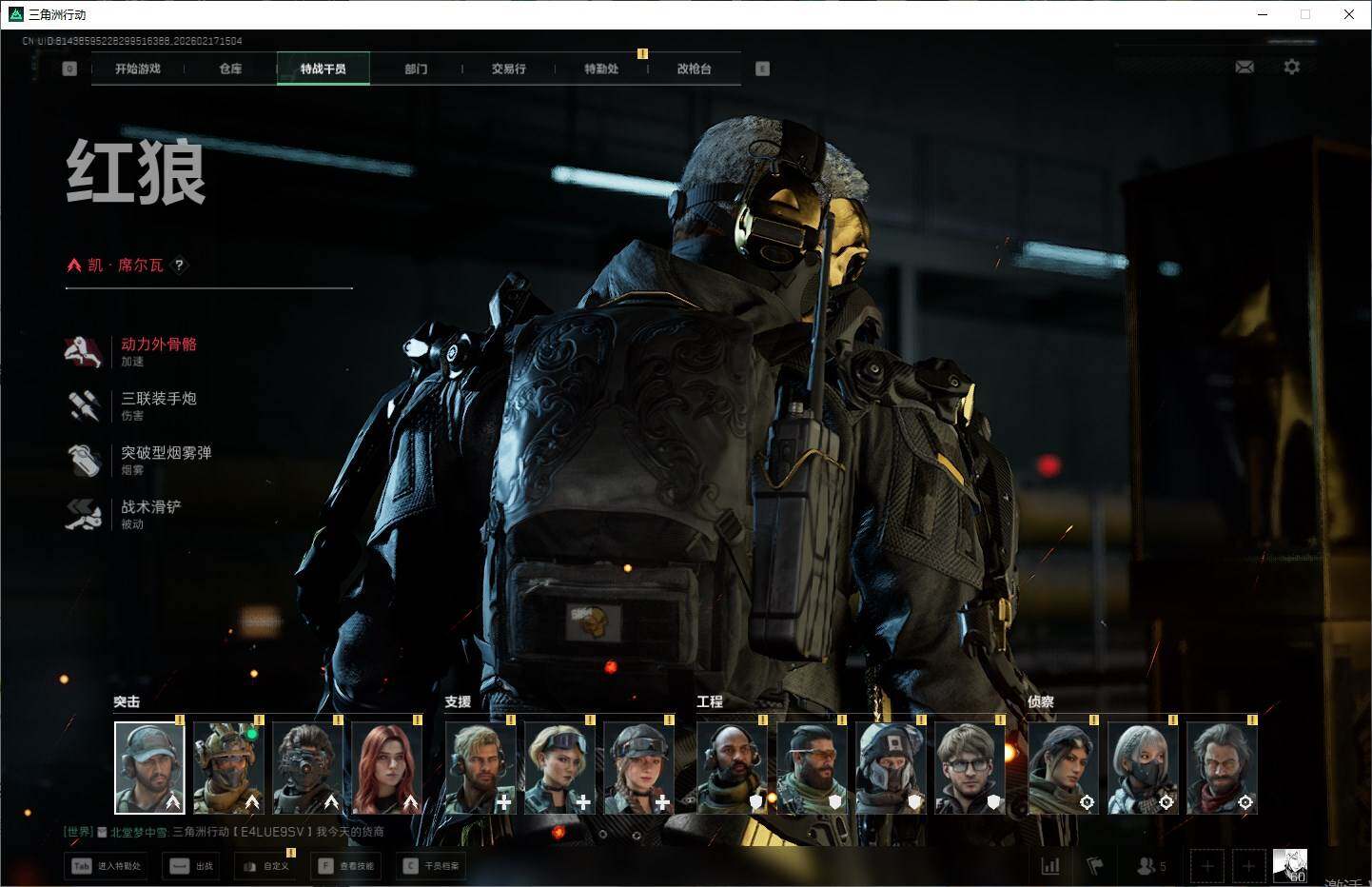Open the bar chart statistics icon

tap(1050, 866)
